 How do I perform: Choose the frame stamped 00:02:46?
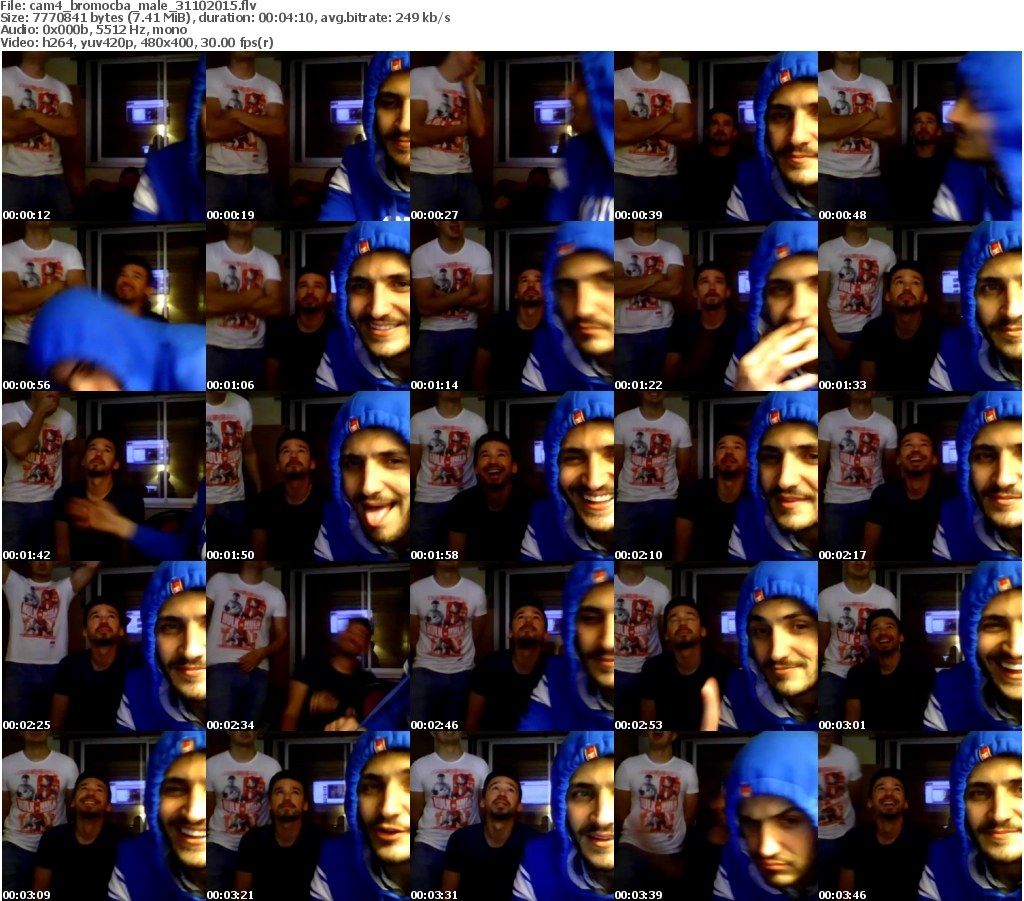pos(512,646)
